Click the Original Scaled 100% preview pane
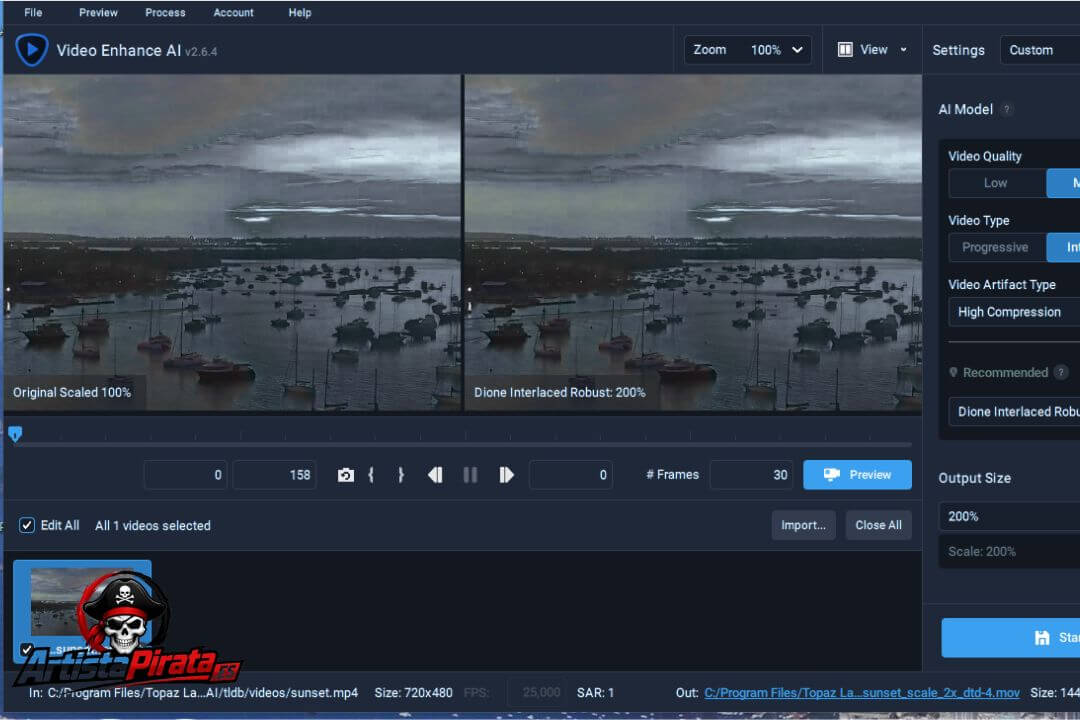The height and width of the screenshot is (720, 1080). 232,243
